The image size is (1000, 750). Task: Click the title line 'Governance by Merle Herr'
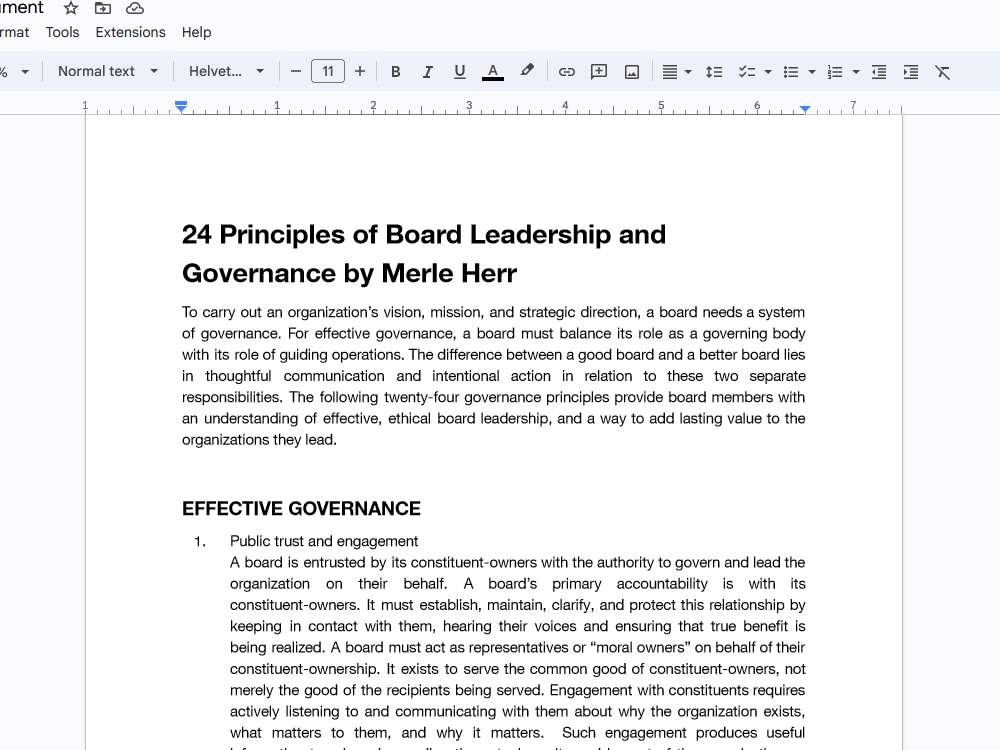click(x=349, y=273)
